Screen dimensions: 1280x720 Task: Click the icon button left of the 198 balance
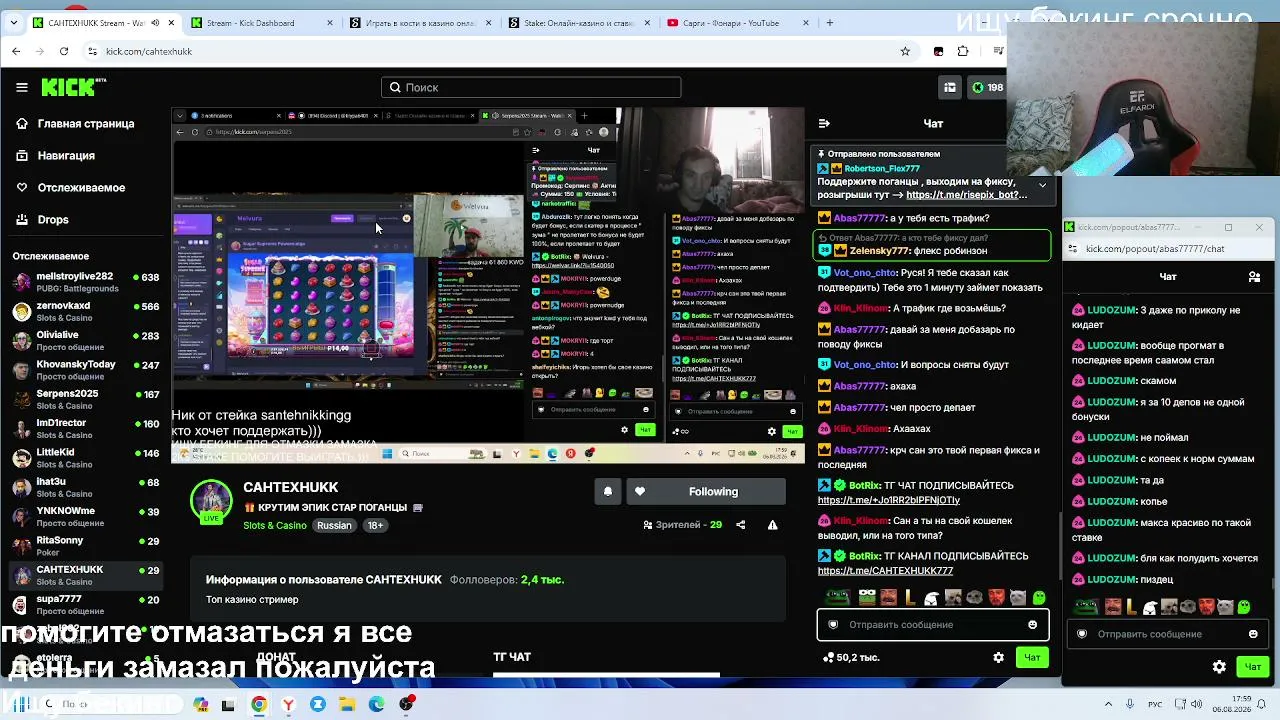(x=950, y=87)
